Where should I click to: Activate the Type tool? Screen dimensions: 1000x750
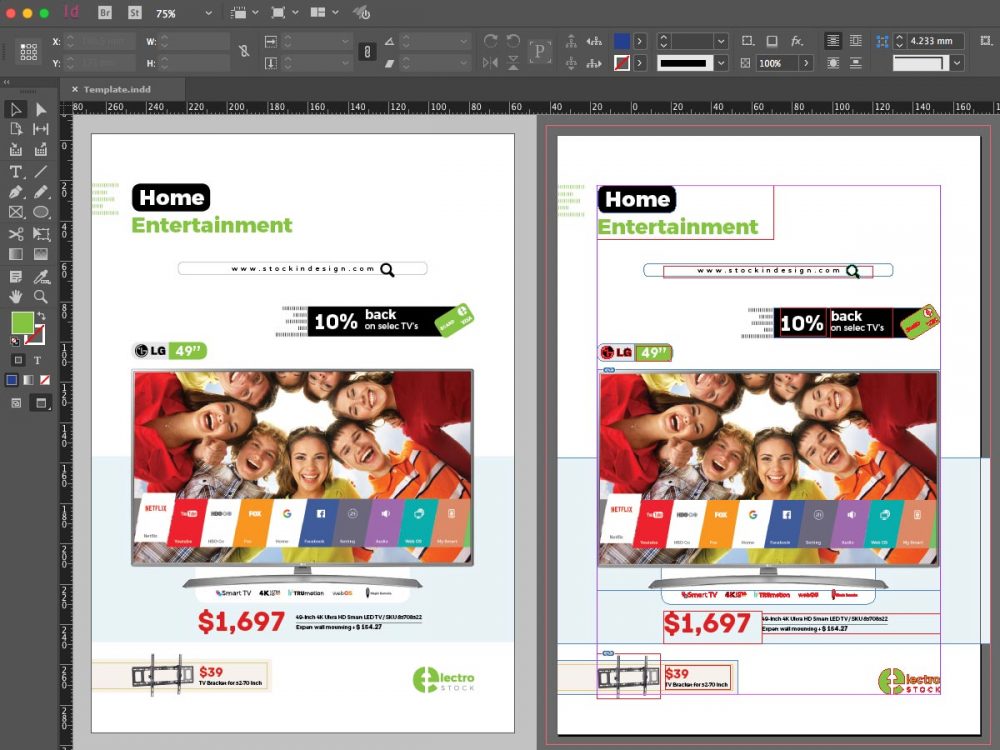tap(16, 172)
